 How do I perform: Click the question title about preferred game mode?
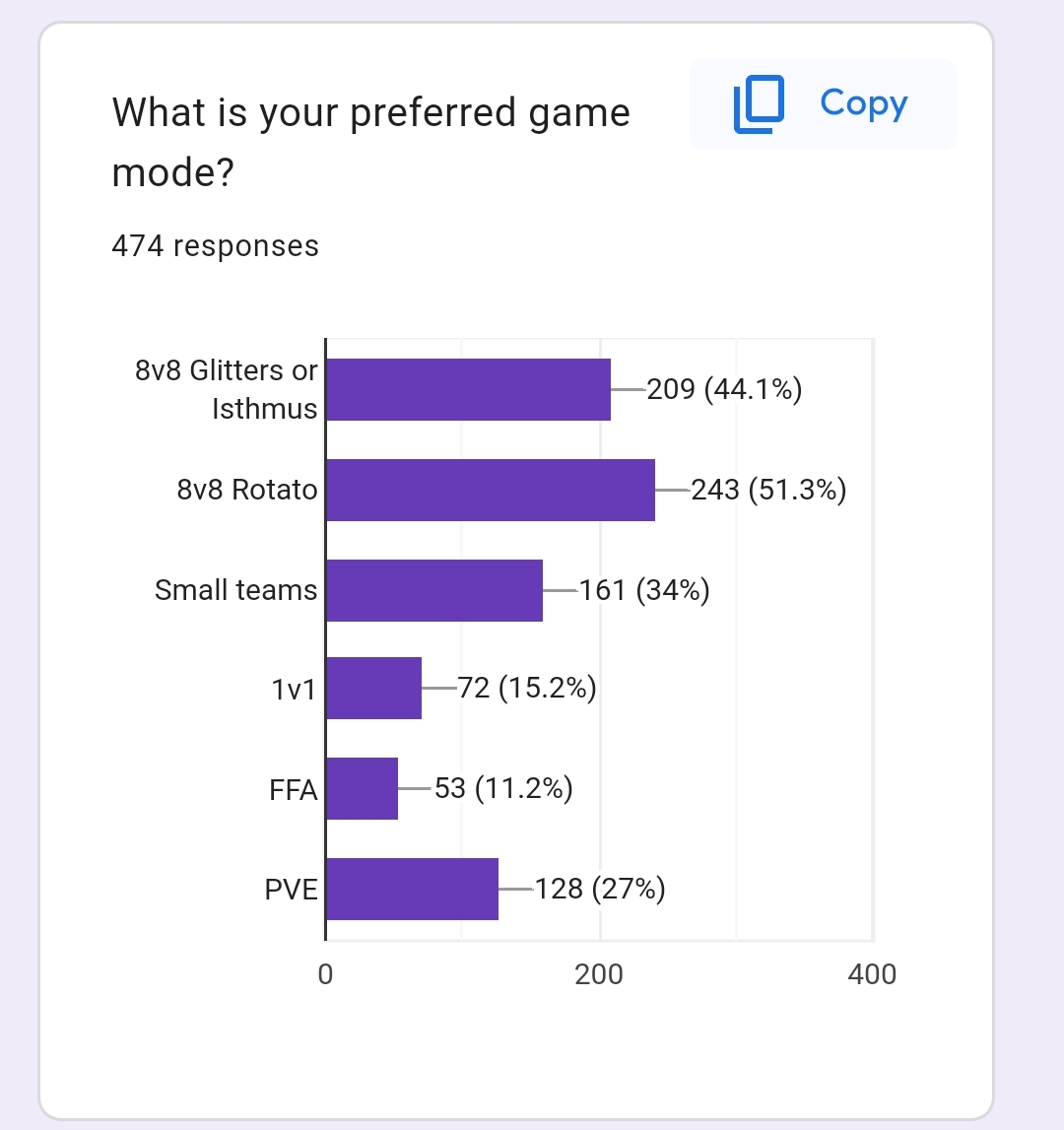tap(370, 142)
